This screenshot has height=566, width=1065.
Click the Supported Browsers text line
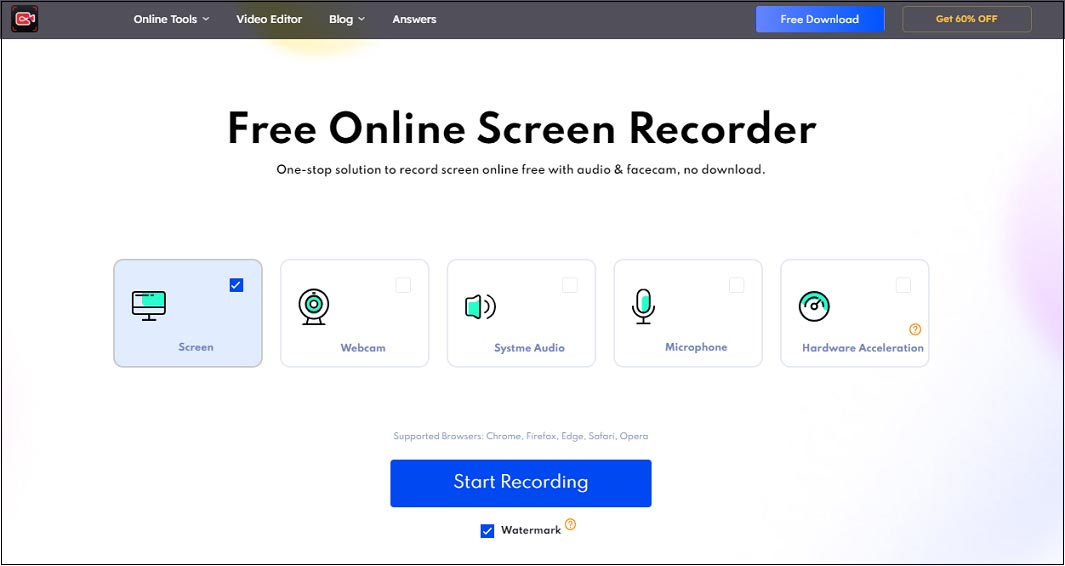(521, 436)
